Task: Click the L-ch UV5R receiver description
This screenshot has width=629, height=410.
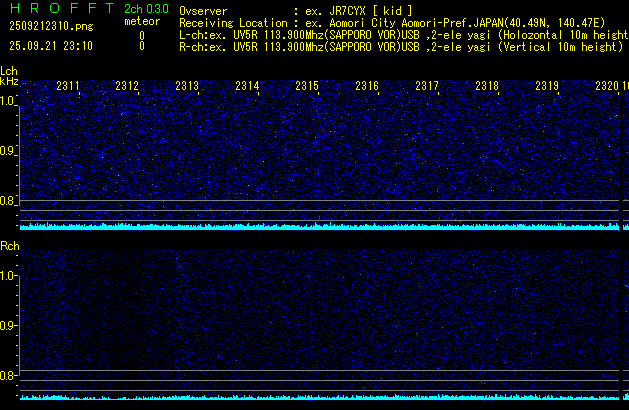Action: (x=400, y=34)
